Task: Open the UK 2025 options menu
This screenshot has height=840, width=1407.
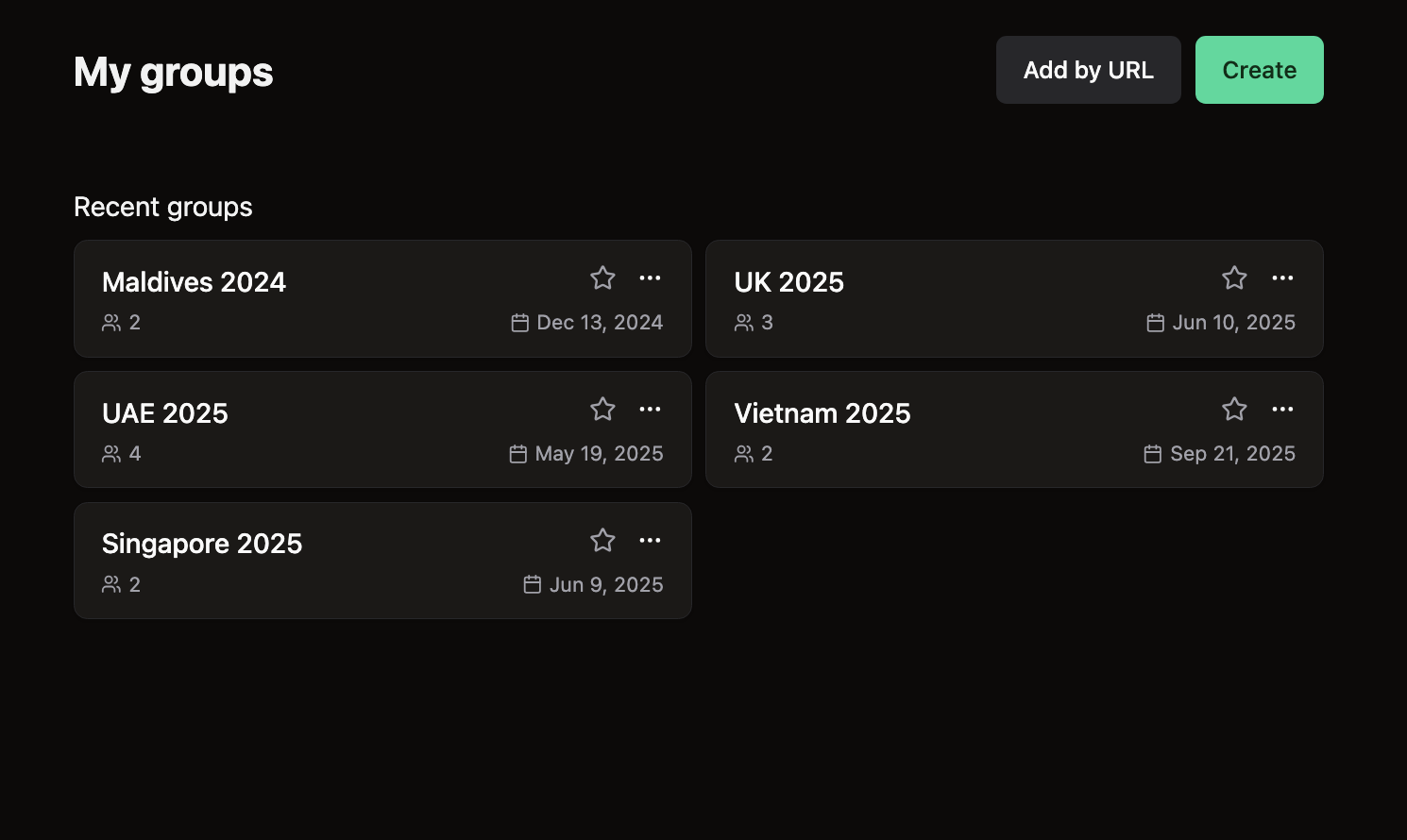Action: (1282, 277)
